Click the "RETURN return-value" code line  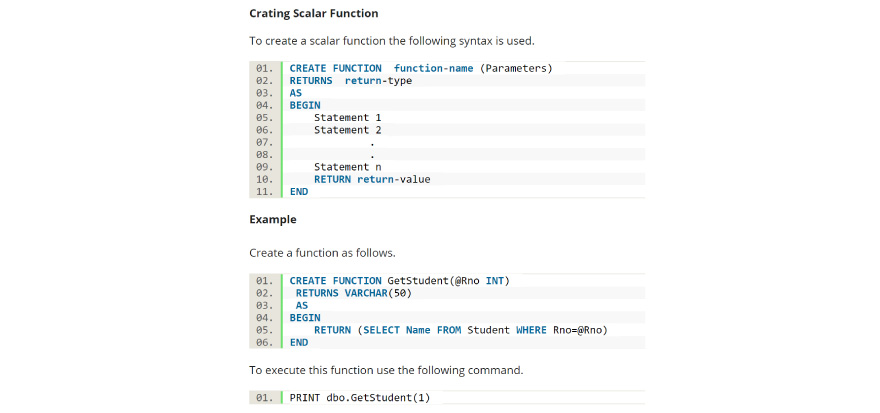point(371,179)
